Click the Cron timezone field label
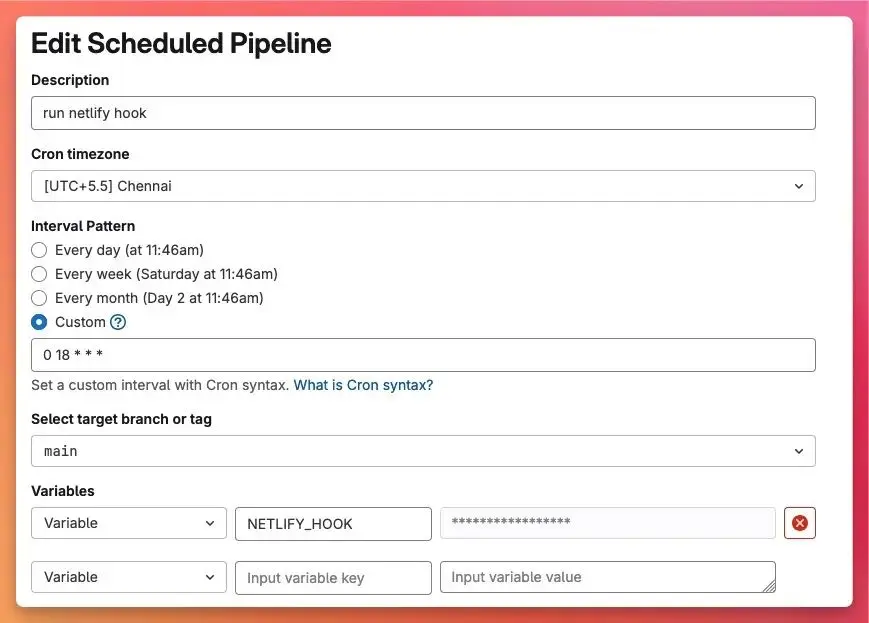 pyautogui.click(x=80, y=154)
